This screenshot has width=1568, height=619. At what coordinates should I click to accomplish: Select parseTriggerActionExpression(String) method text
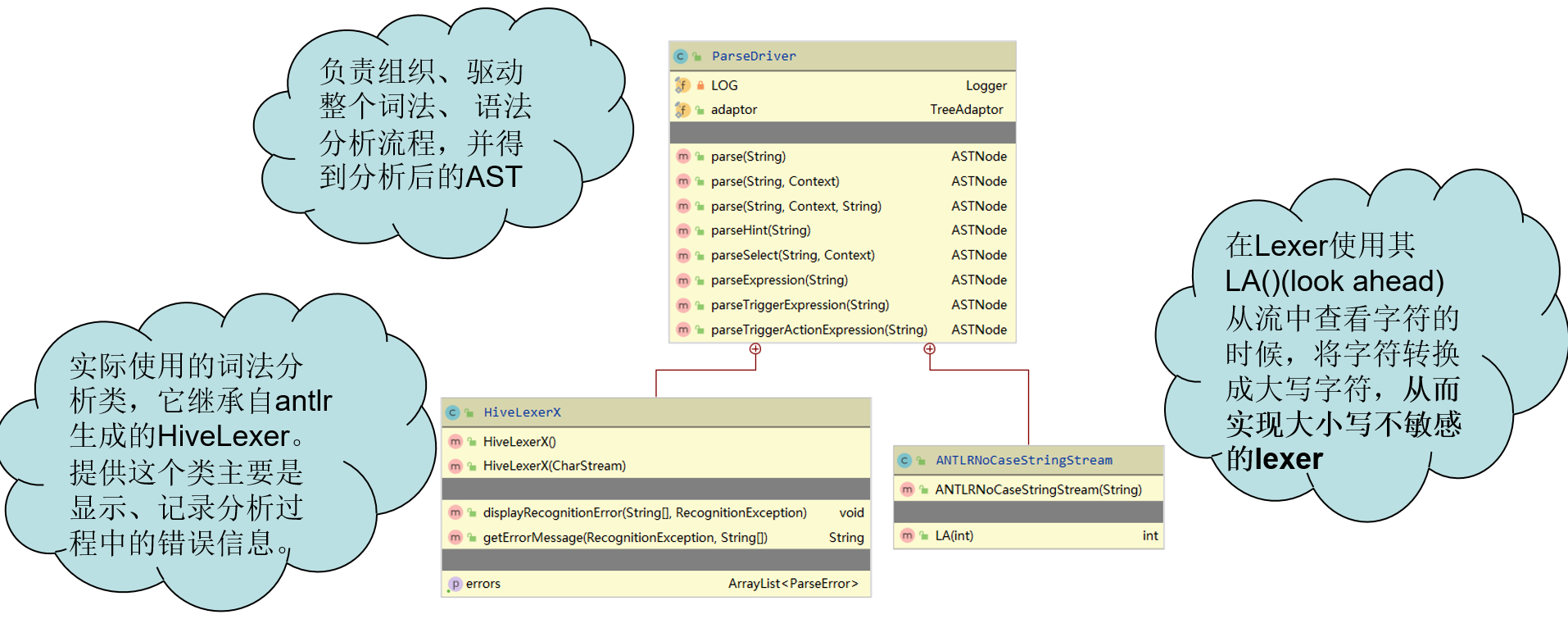(819, 330)
